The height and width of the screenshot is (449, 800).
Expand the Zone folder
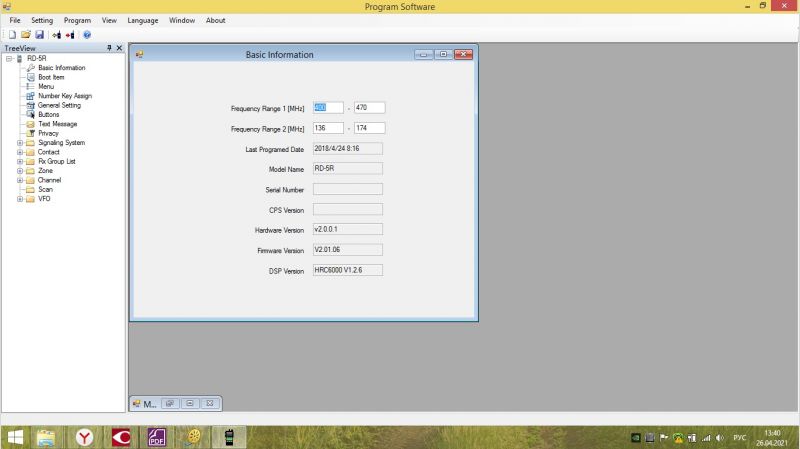[20, 171]
